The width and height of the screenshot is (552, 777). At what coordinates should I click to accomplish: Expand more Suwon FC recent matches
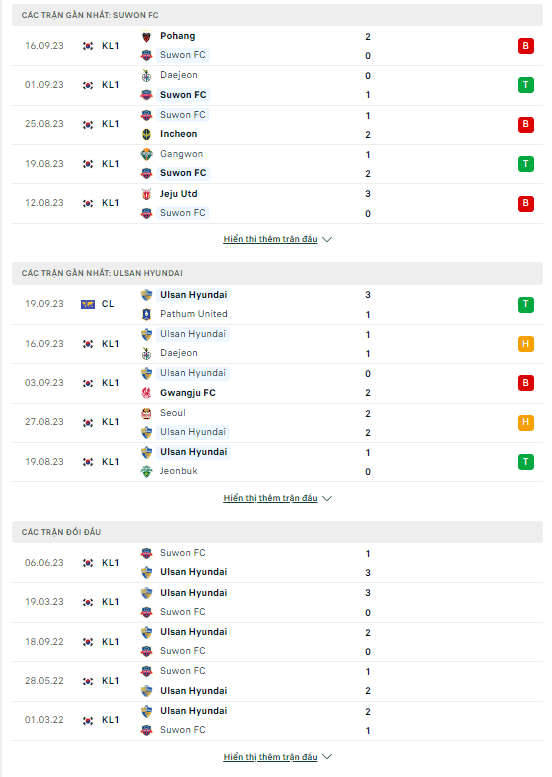tap(277, 239)
